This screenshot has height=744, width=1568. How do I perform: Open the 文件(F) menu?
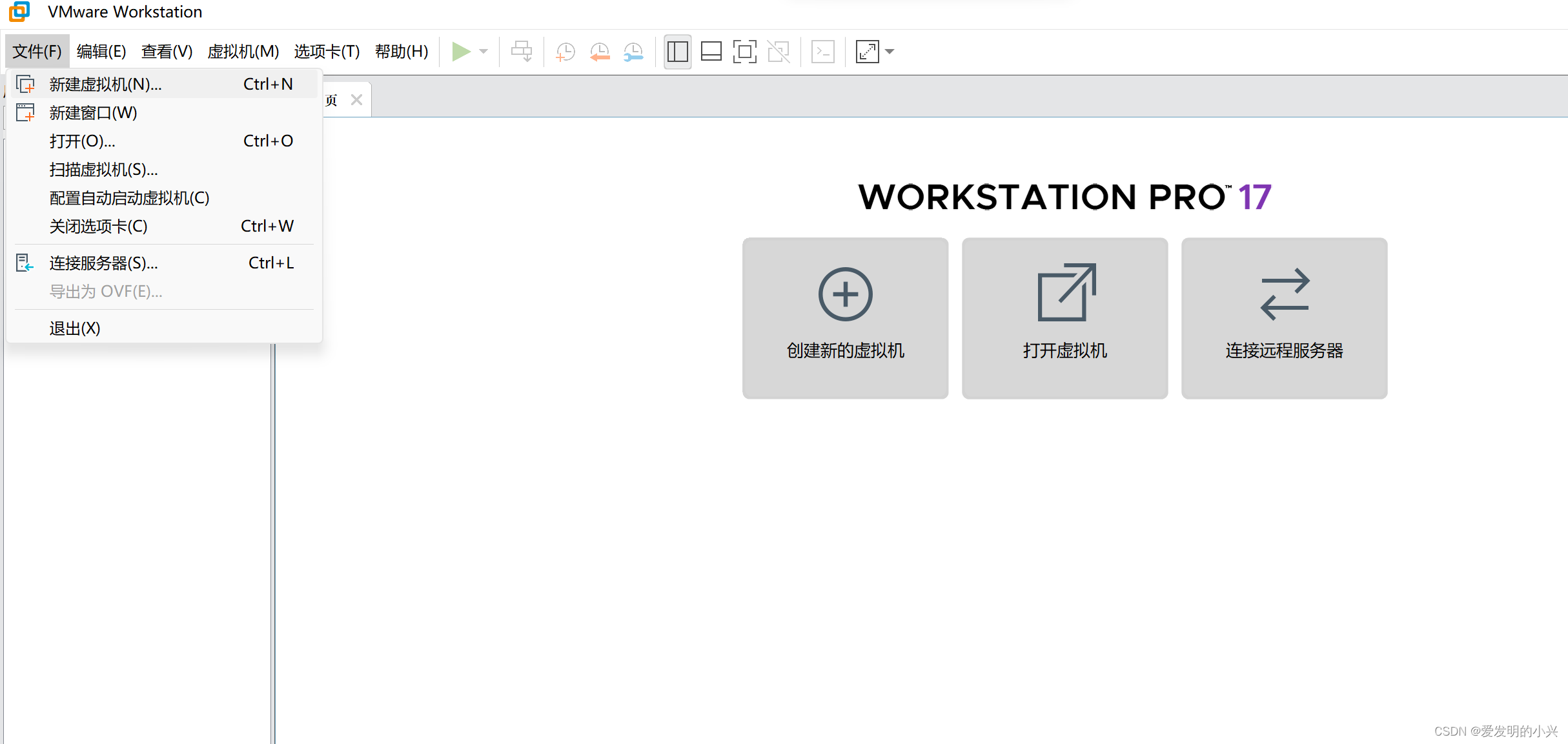(x=37, y=52)
